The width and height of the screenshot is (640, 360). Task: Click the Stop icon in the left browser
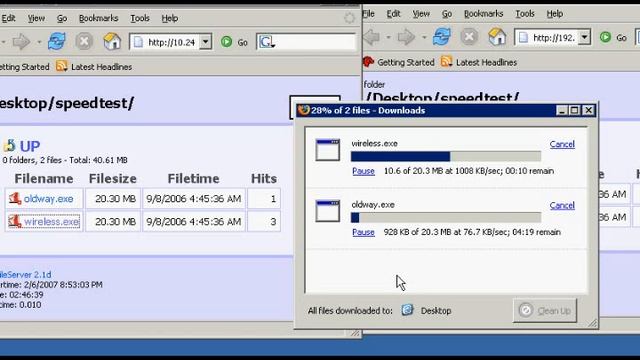(84, 42)
